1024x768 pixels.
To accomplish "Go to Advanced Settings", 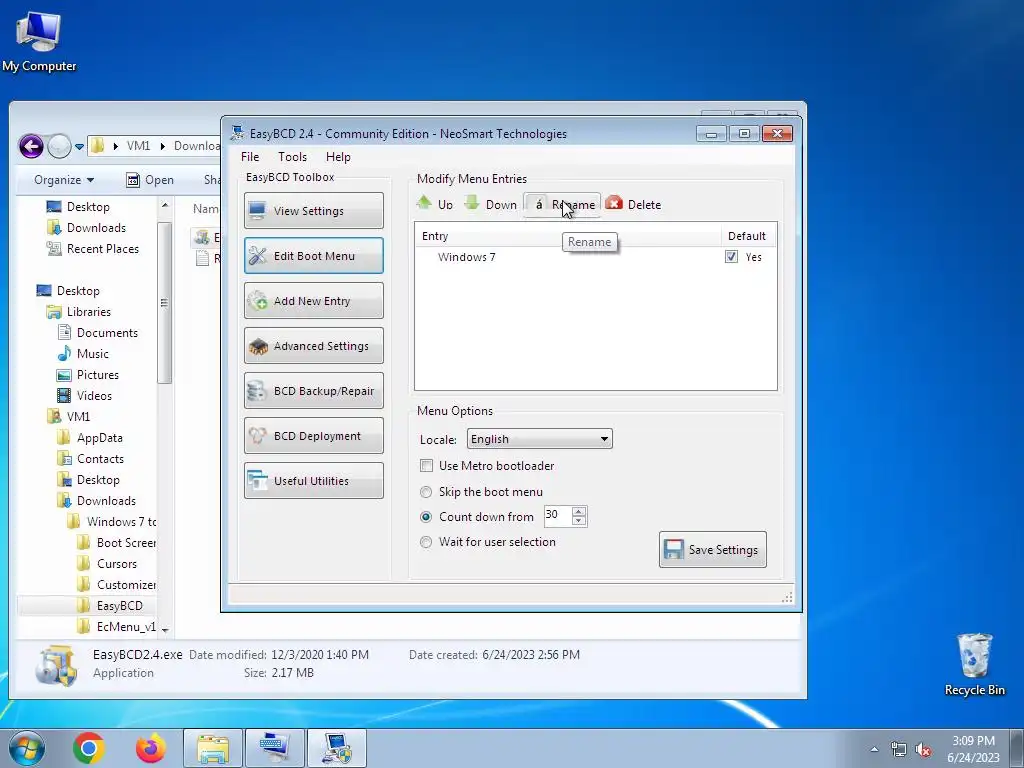I will [313, 345].
